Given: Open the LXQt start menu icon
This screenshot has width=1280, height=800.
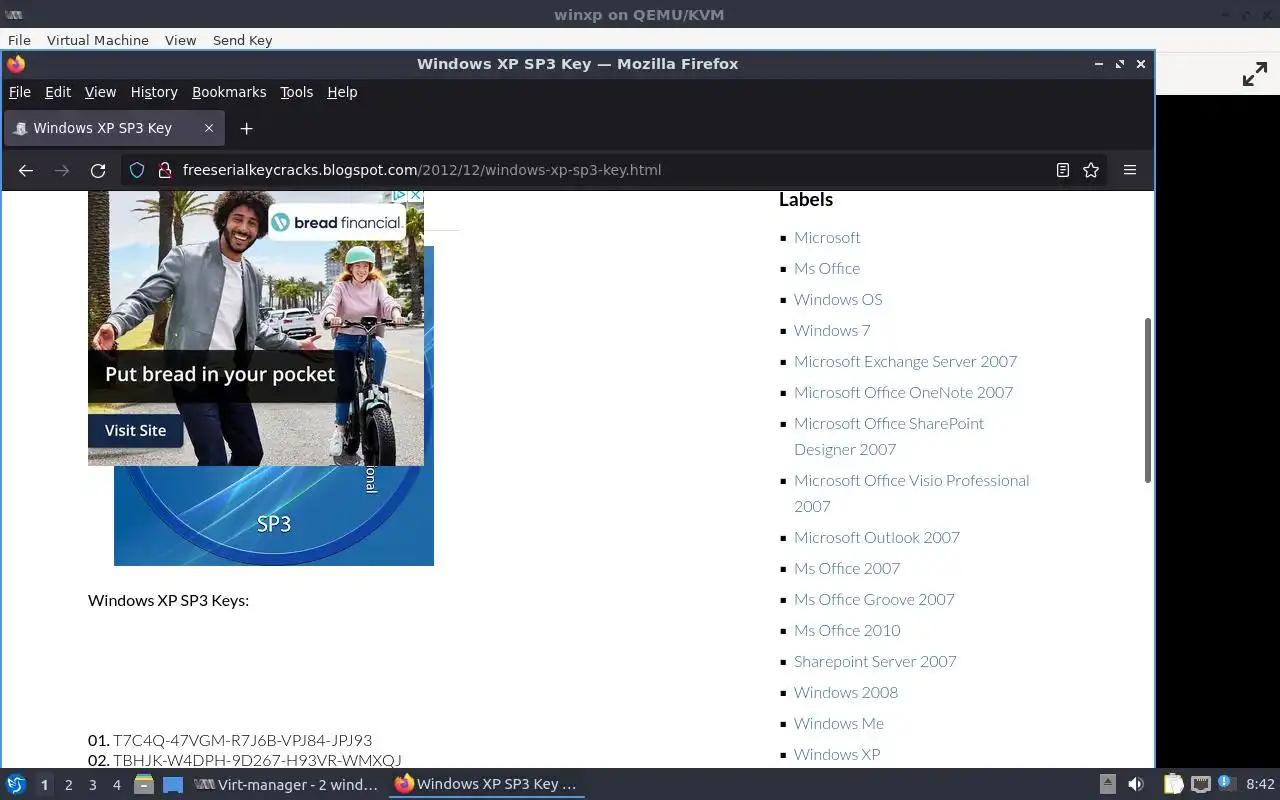Looking at the screenshot, I should point(16,784).
